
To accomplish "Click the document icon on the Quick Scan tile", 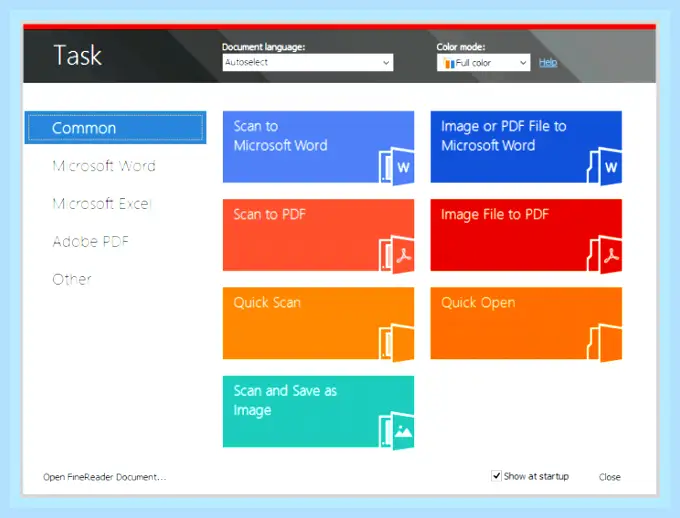I will (x=396, y=343).
